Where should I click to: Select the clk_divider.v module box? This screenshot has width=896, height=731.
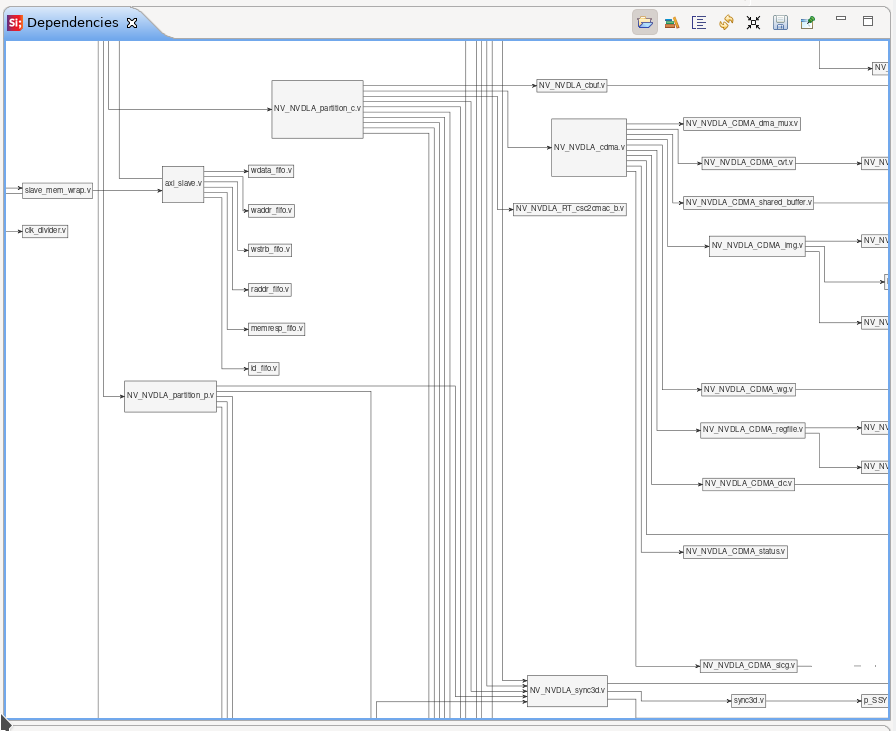[x=45, y=231]
